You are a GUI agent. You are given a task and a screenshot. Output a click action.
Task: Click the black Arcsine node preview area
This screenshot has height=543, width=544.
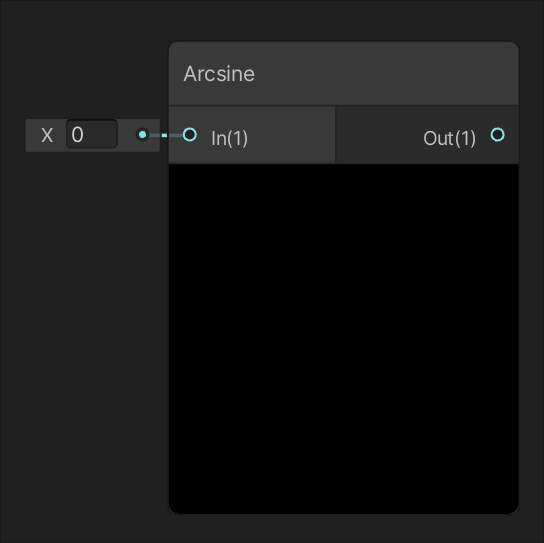click(343, 338)
